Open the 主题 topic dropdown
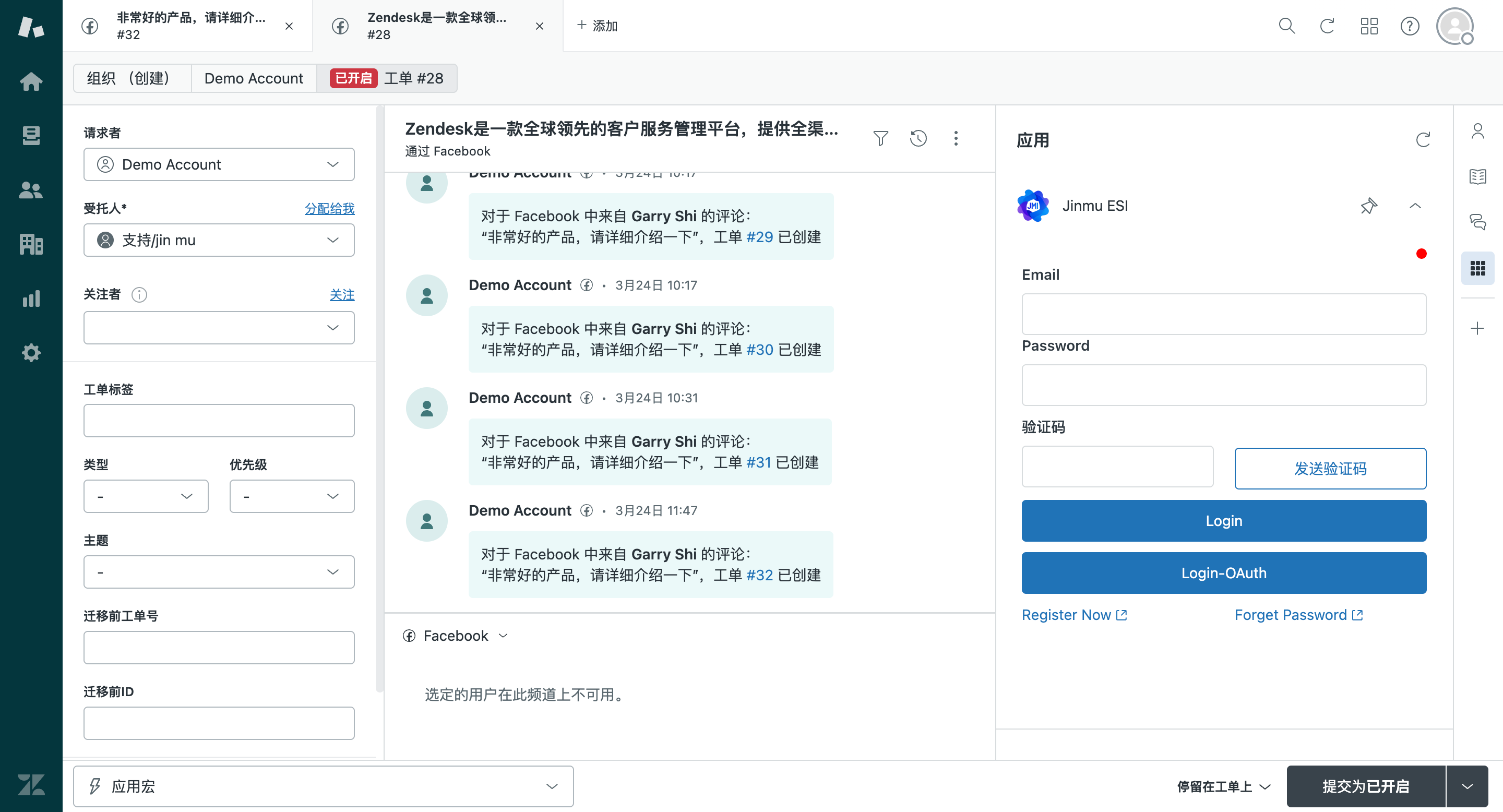Viewport: 1503px width, 812px height. point(219,572)
